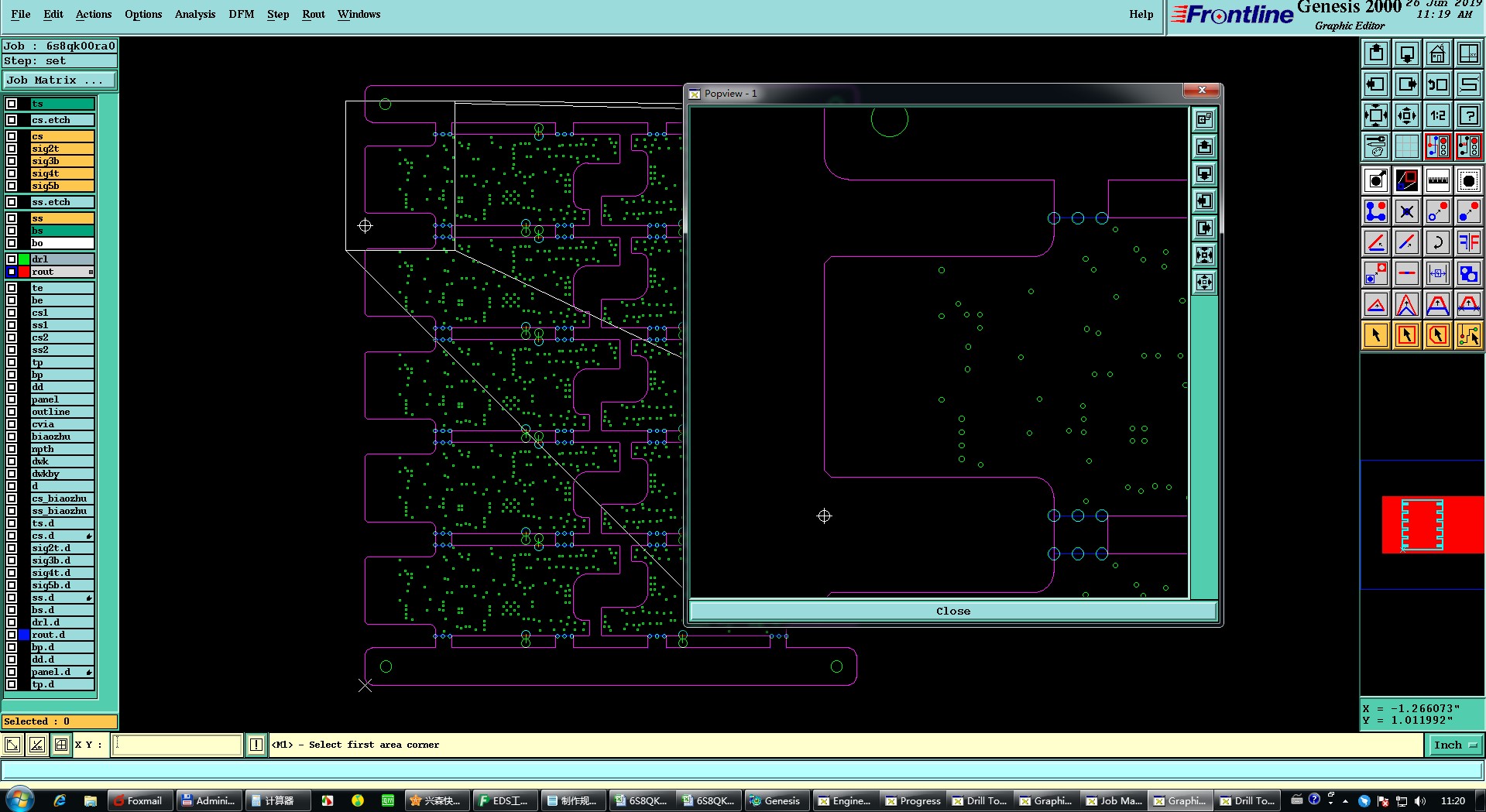Open the File menu
This screenshot has height=812, width=1486.
(21, 14)
